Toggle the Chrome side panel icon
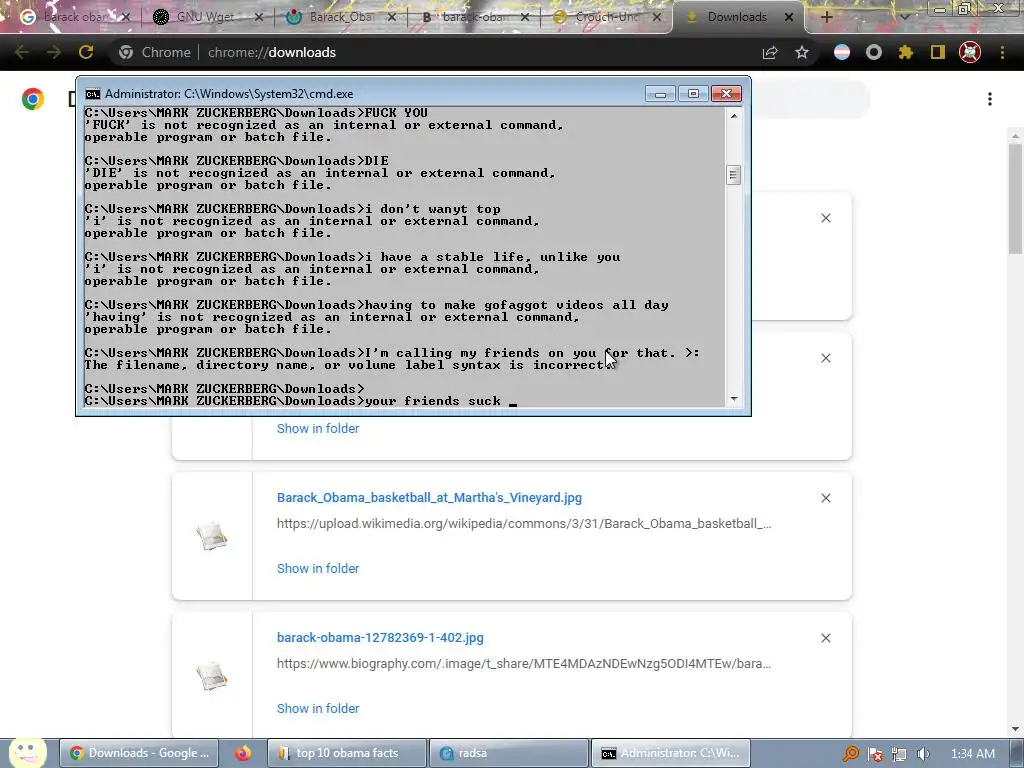This screenshot has width=1024, height=768. tap(938, 52)
